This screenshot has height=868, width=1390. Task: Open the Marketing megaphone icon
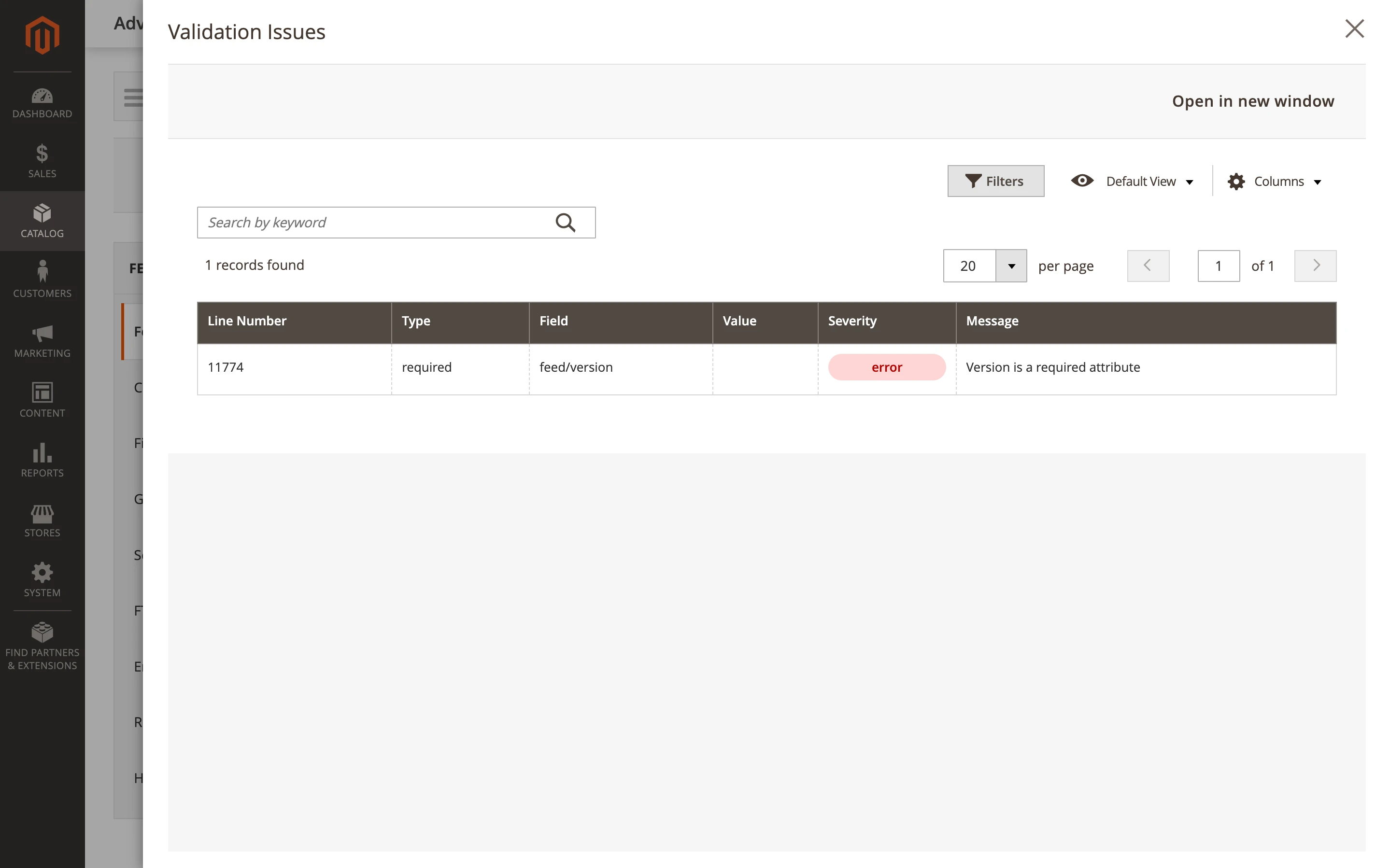tap(42, 340)
